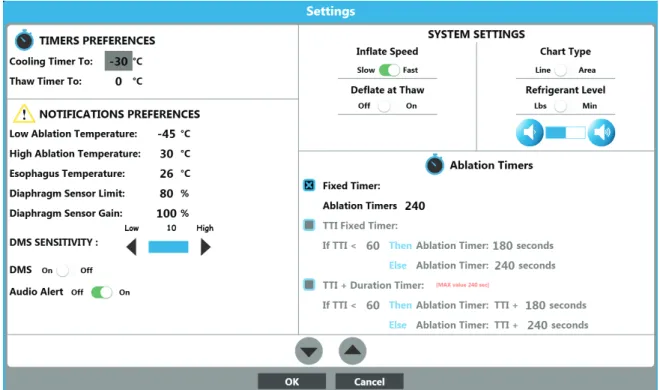This screenshot has height=390, width=660.
Task: Click the Ablation Timers stopwatch icon
Action: [434, 164]
